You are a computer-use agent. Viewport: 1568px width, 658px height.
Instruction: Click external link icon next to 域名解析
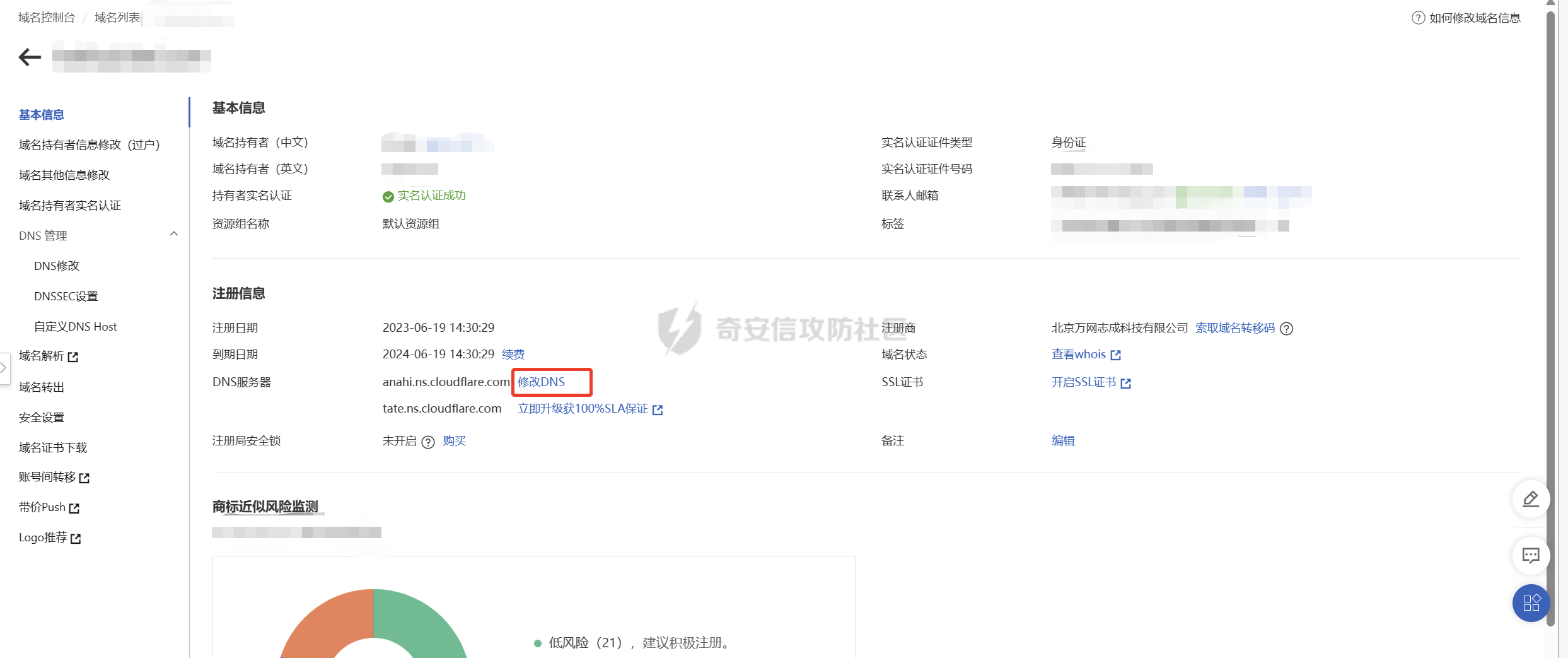pos(73,357)
